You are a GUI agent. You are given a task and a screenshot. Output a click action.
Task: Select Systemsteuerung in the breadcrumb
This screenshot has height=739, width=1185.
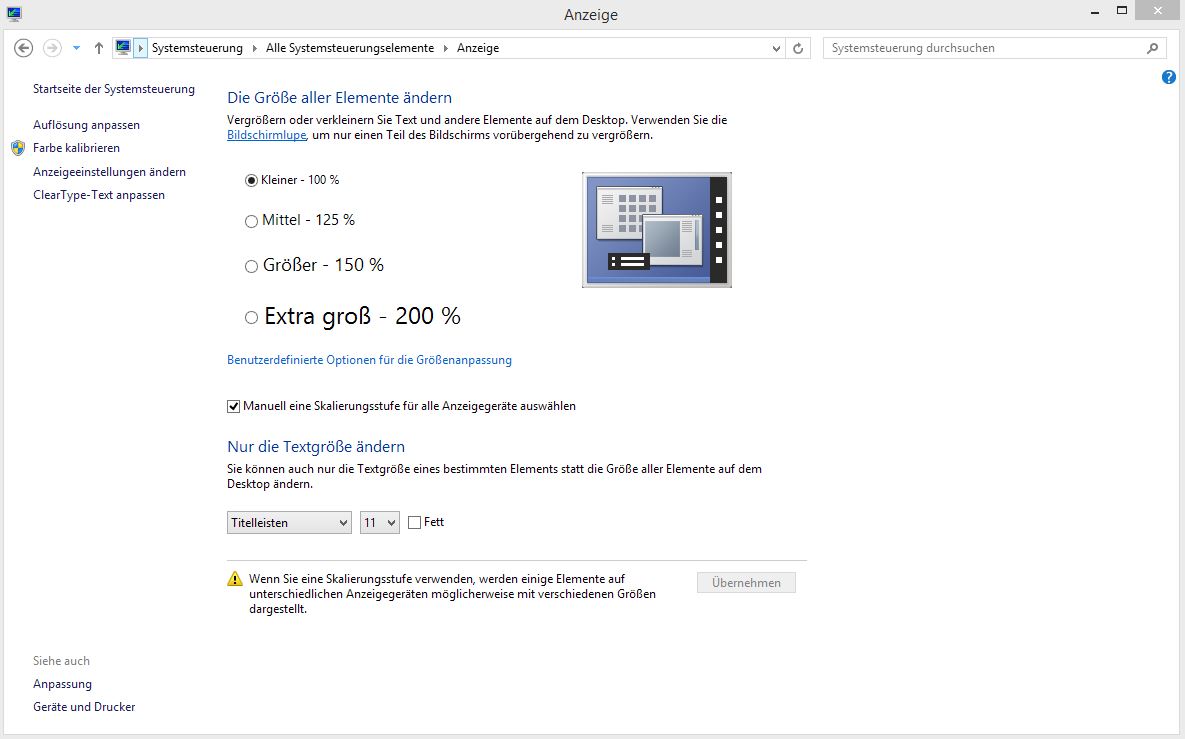tap(197, 48)
